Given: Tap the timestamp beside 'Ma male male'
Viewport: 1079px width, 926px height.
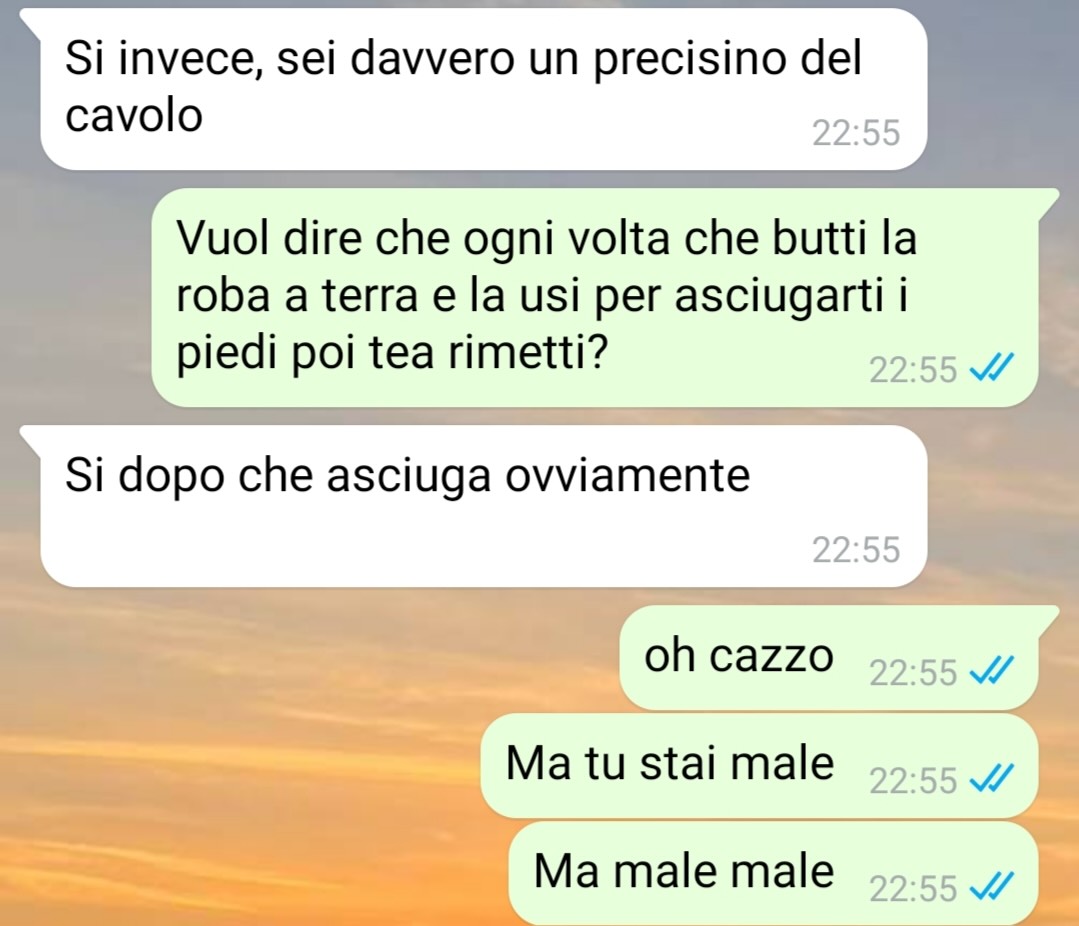Looking at the screenshot, I should (913, 889).
